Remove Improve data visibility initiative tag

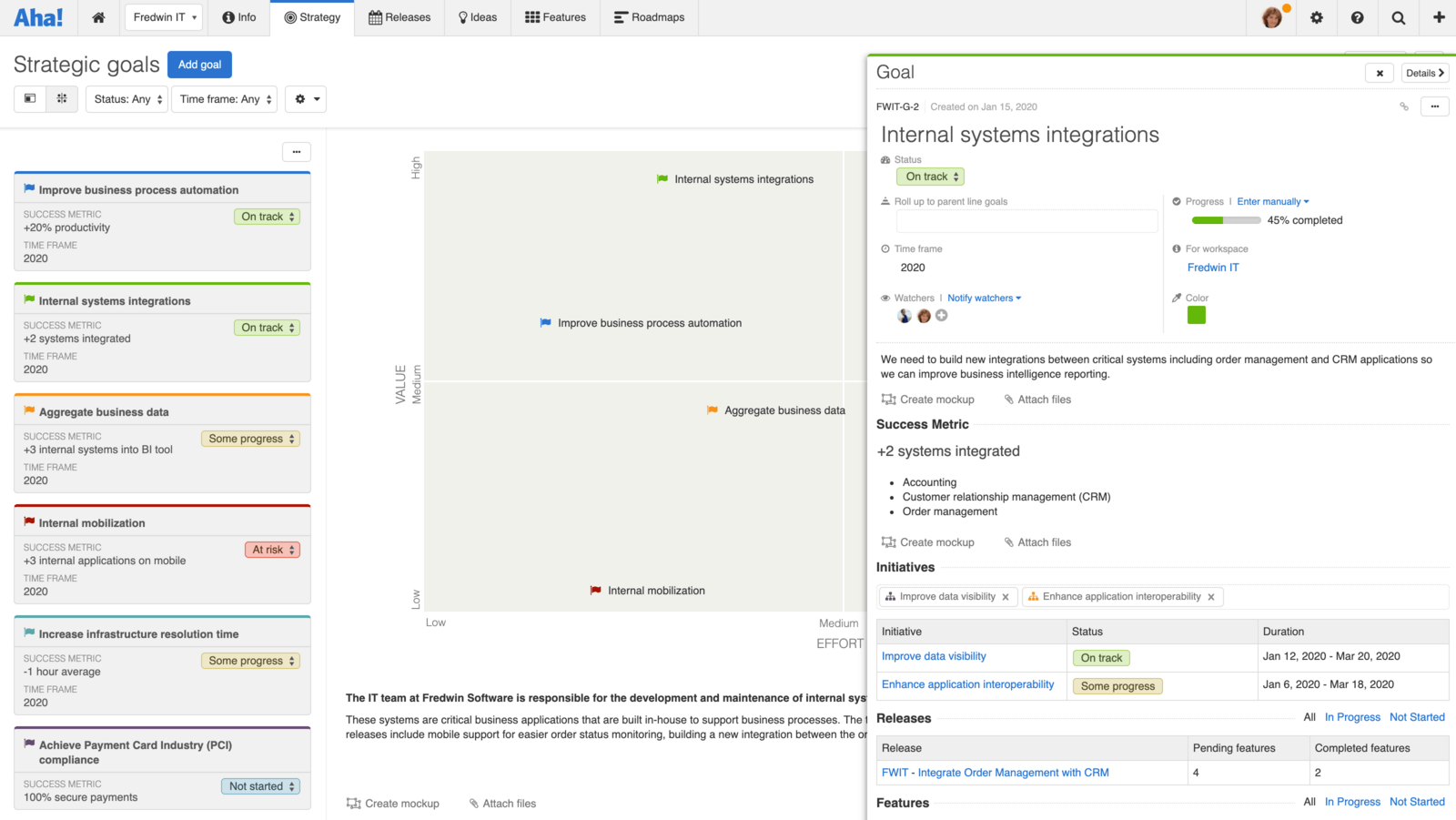pyautogui.click(x=1006, y=597)
